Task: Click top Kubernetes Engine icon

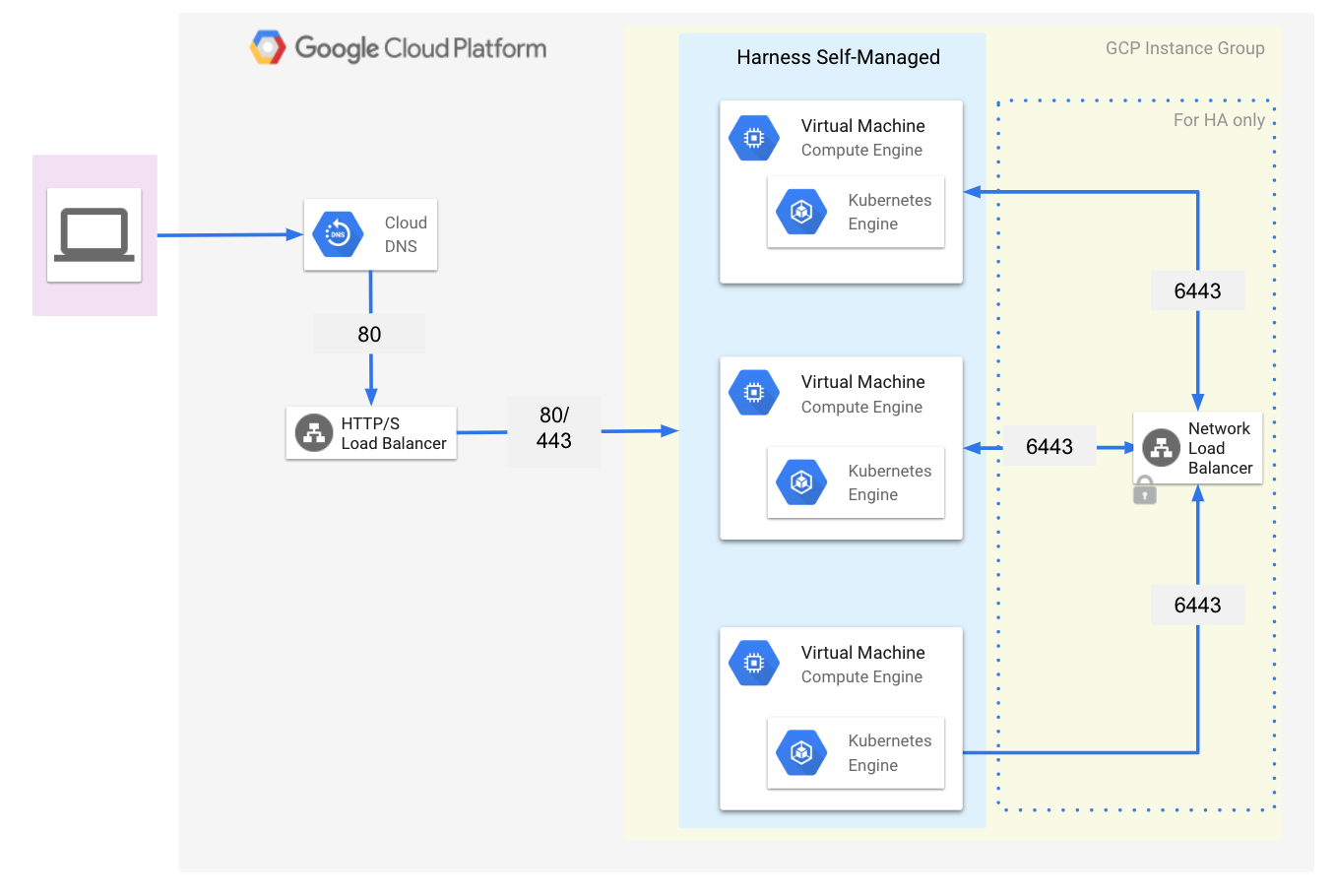Action: pos(801,212)
